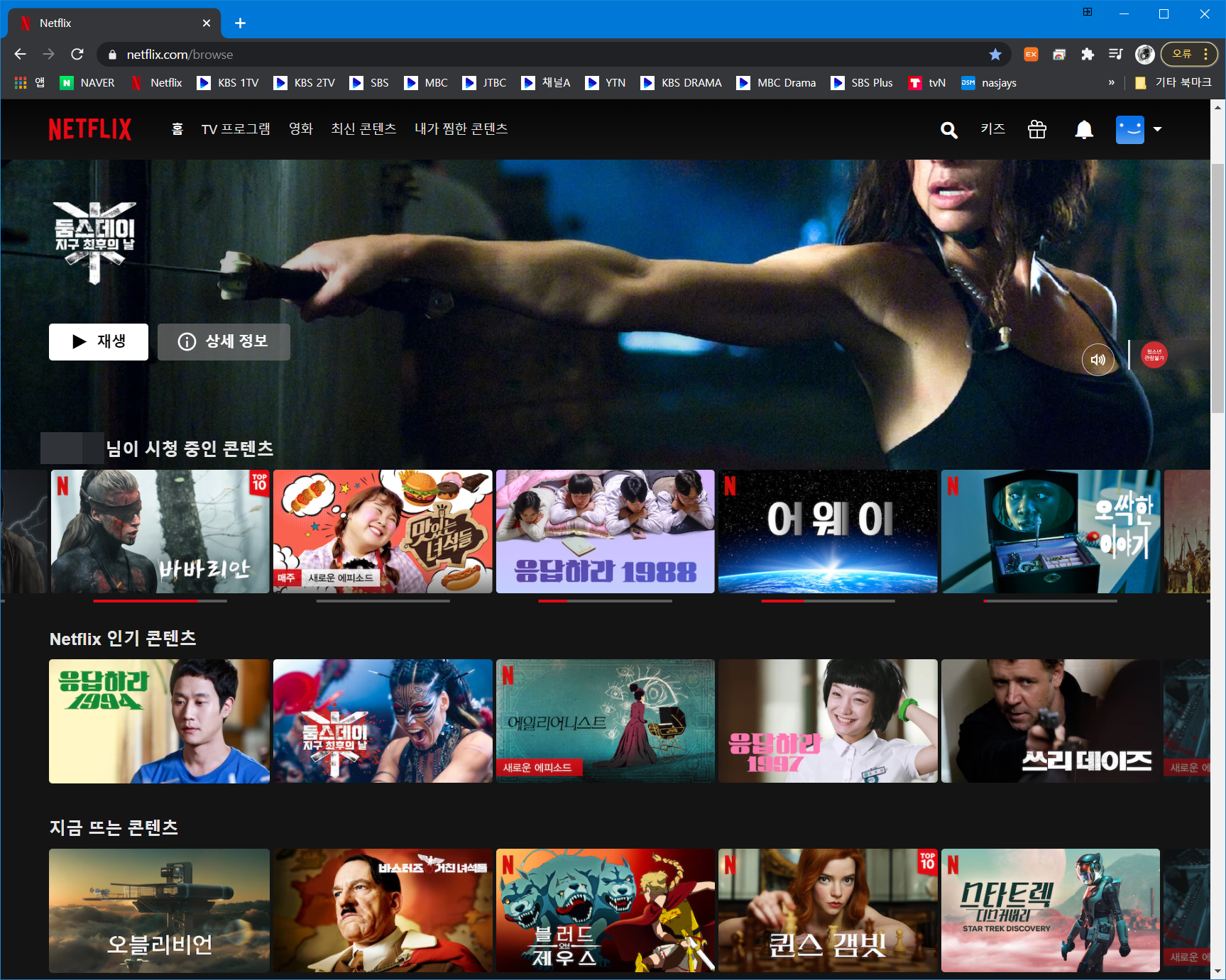Image resolution: width=1226 pixels, height=980 pixels.
Task: Open the 앱 apps bookmark
Action: pyautogui.click(x=30, y=83)
